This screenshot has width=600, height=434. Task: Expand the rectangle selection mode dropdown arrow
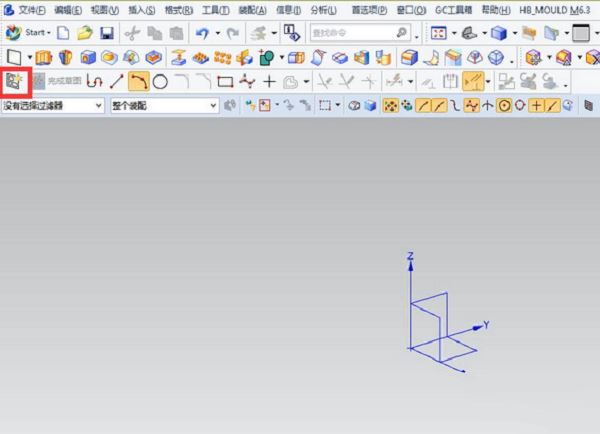pos(338,105)
